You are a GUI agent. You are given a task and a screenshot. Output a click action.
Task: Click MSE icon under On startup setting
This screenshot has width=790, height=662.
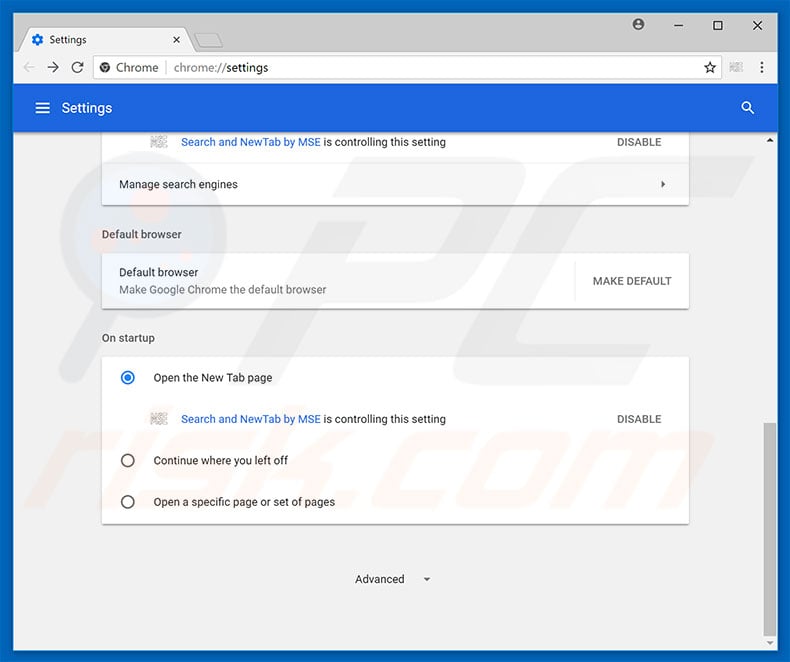coord(159,419)
